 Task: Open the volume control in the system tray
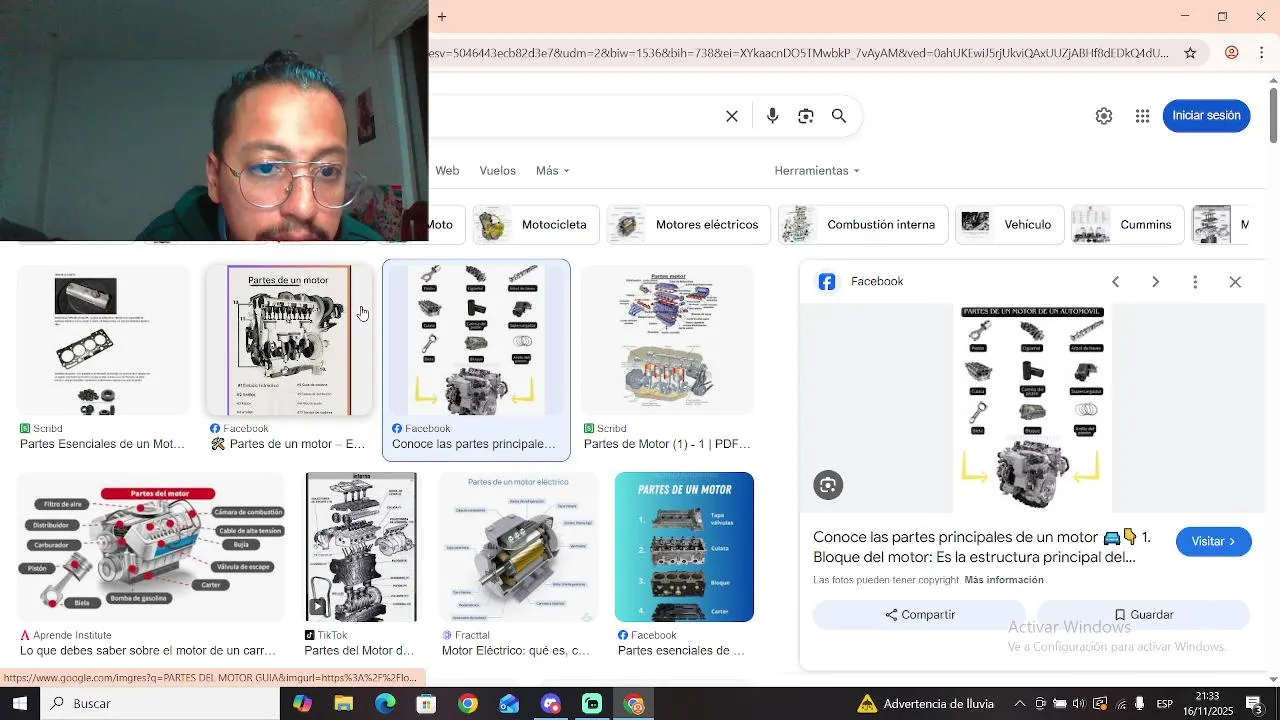(1079, 704)
